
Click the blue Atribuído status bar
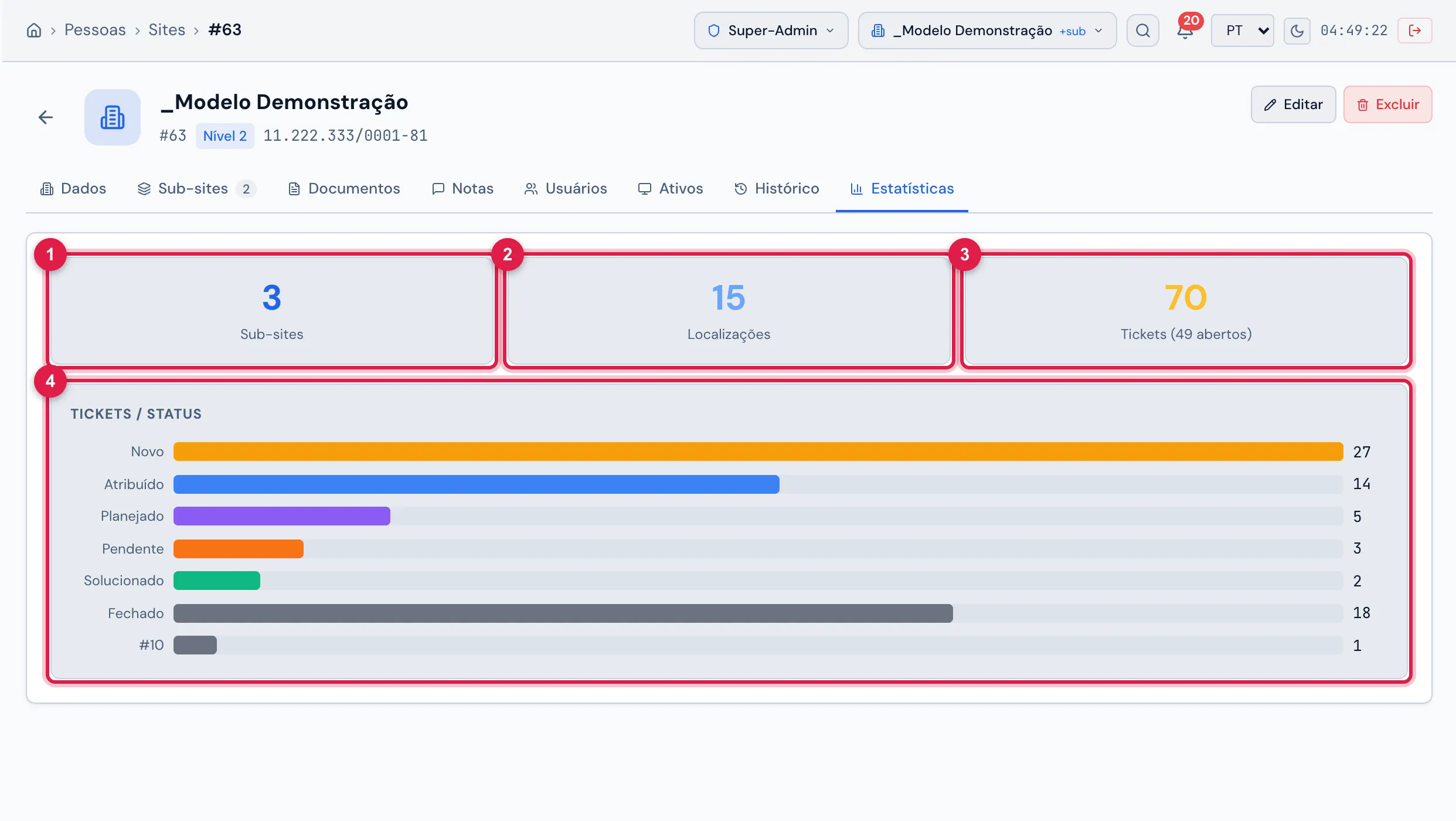pyautogui.click(x=476, y=484)
